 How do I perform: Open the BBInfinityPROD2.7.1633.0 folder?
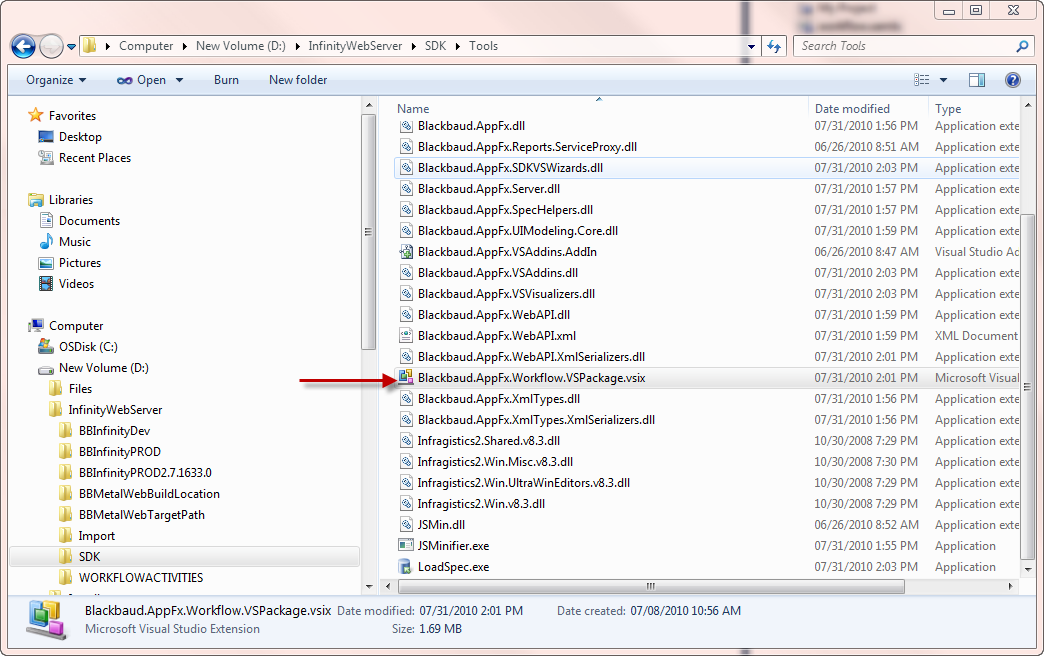coord(145,473)
